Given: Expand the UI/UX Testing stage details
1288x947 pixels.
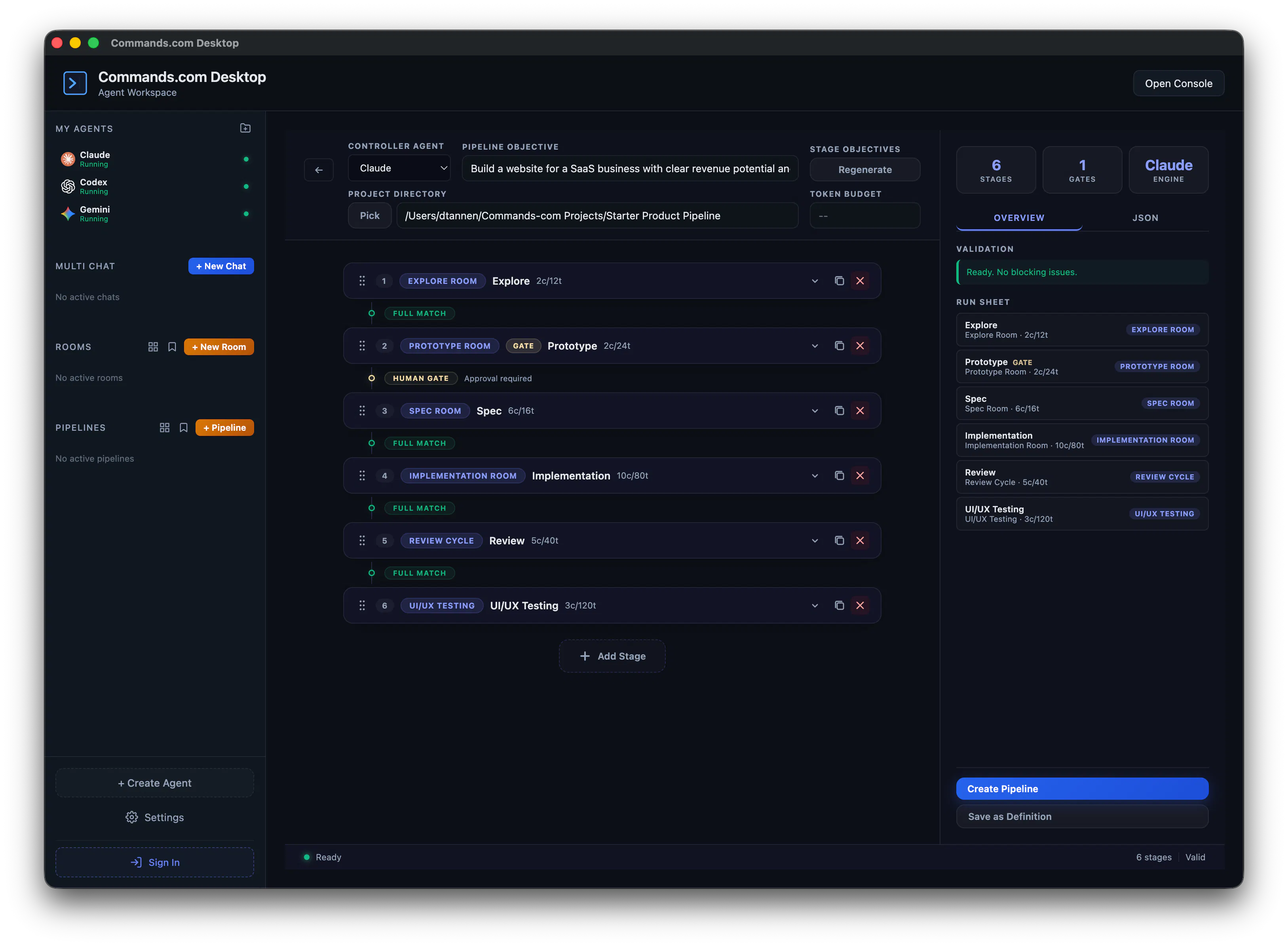Looking at the screenshot, I should point(815,605).
